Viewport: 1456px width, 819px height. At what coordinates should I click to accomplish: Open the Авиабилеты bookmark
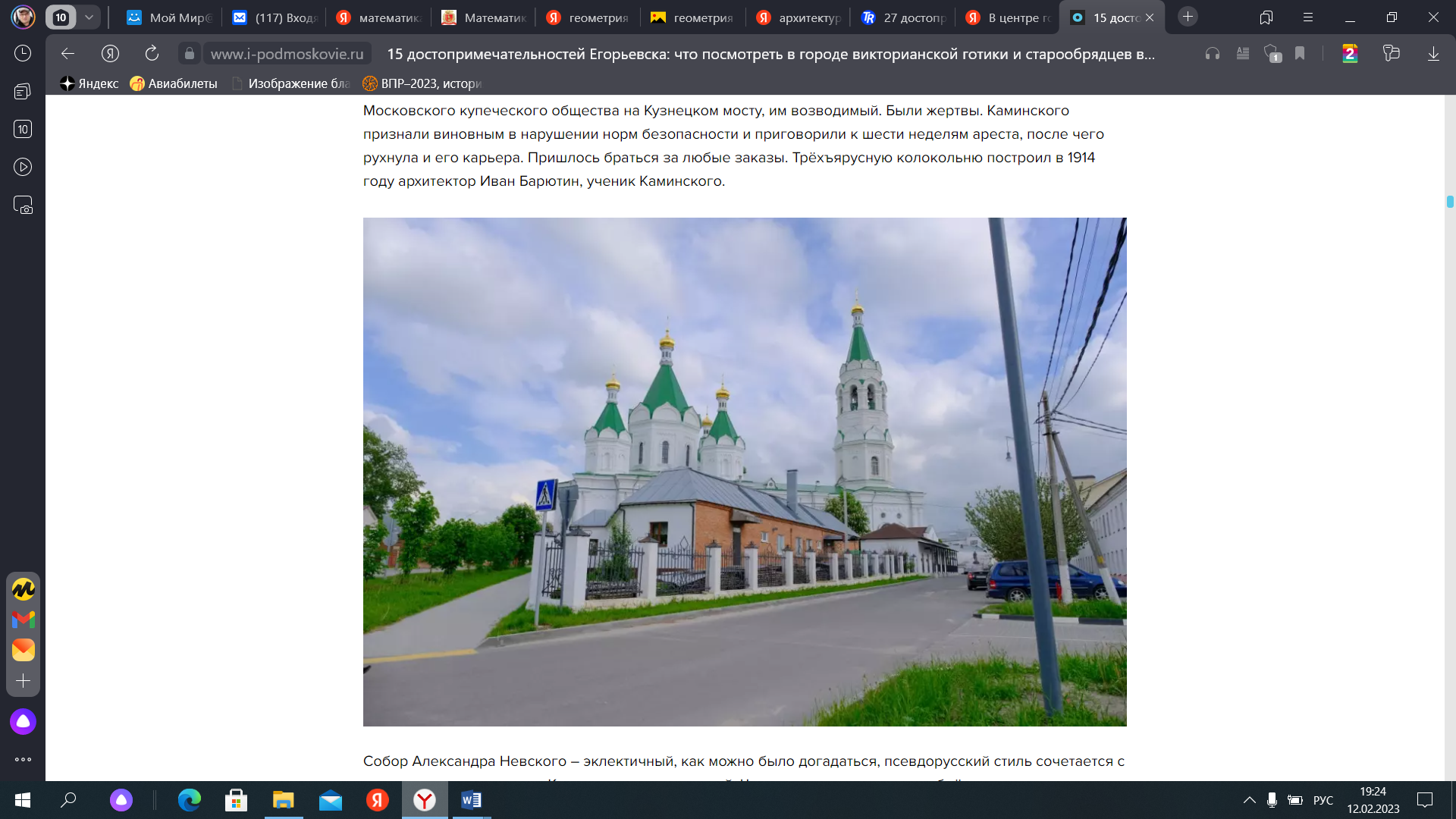click(x=174, y=83)
